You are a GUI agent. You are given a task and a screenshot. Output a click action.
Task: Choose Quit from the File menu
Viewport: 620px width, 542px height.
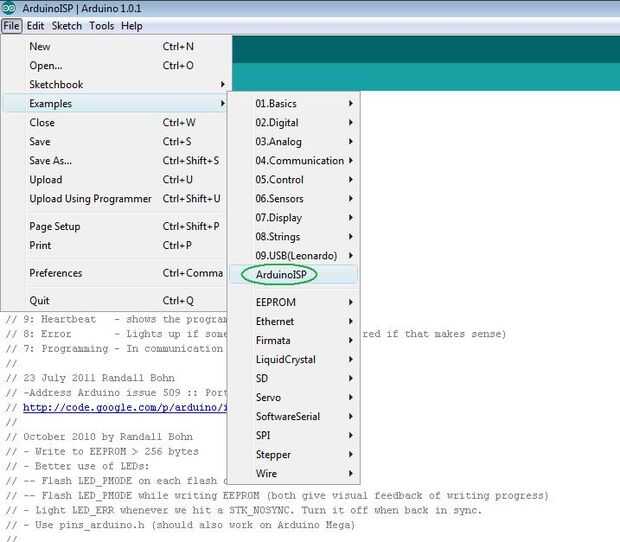click(115, 301)
